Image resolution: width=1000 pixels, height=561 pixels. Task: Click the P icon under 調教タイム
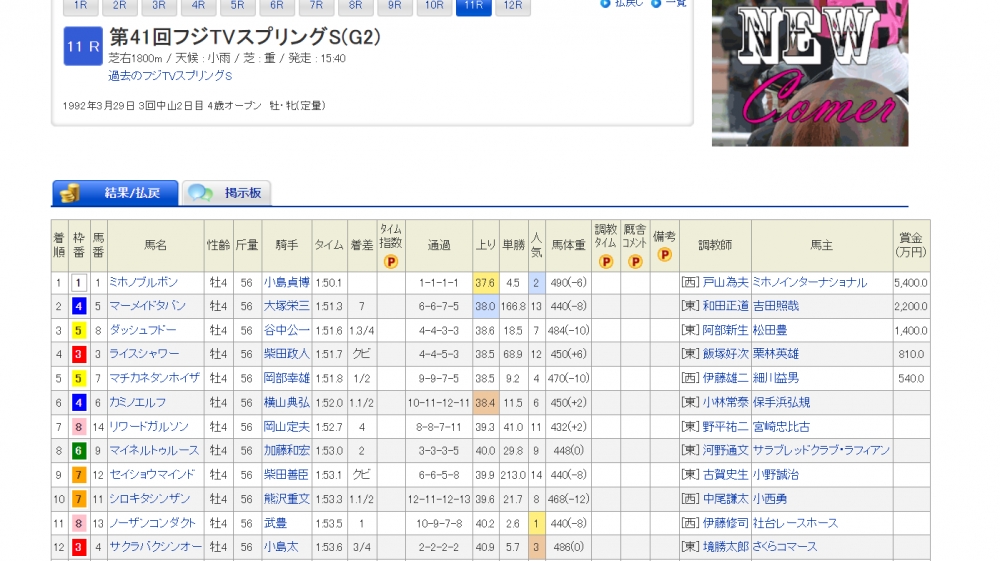(x=606, y=261)
